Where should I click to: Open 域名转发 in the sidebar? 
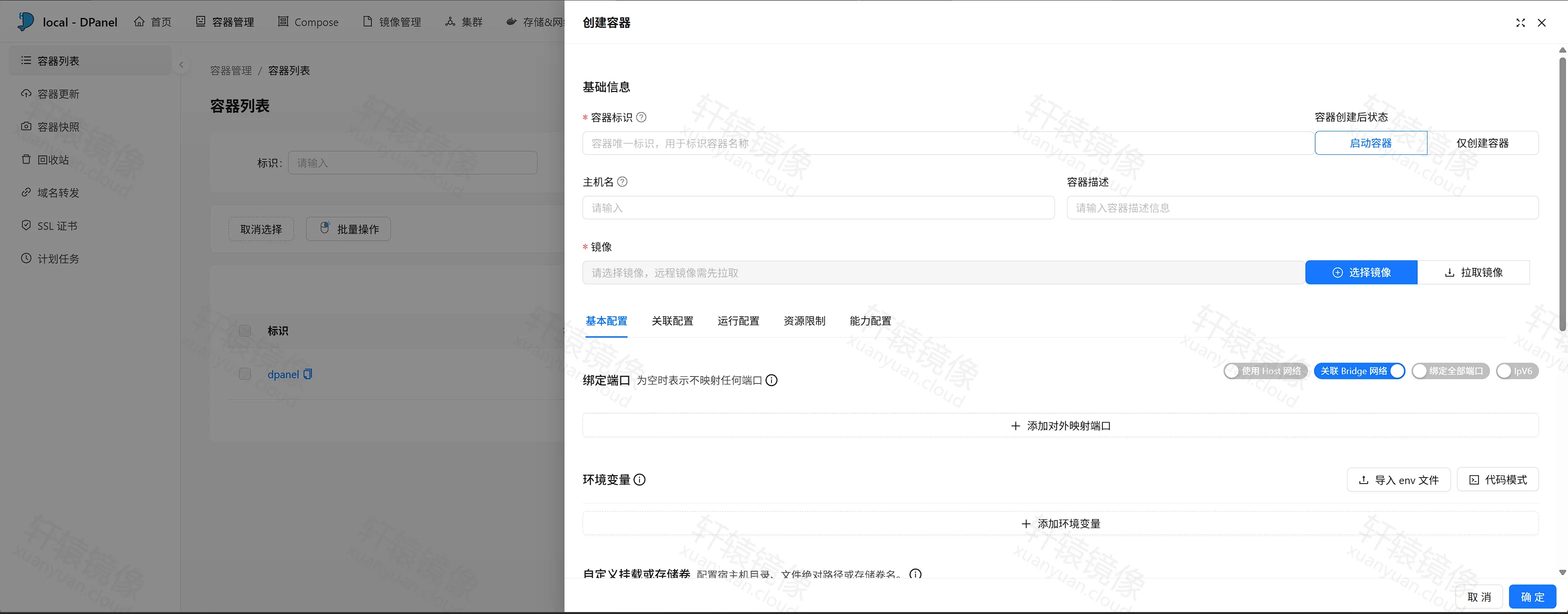point(90,193)
